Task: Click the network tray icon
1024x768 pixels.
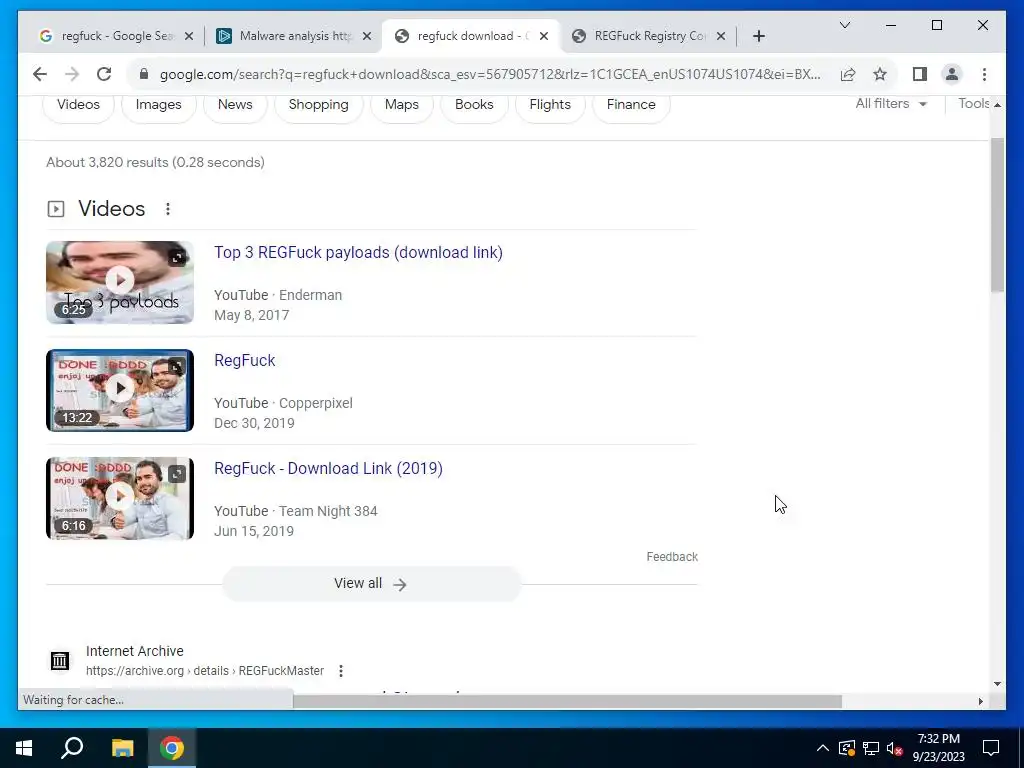Action: point(871,748)
